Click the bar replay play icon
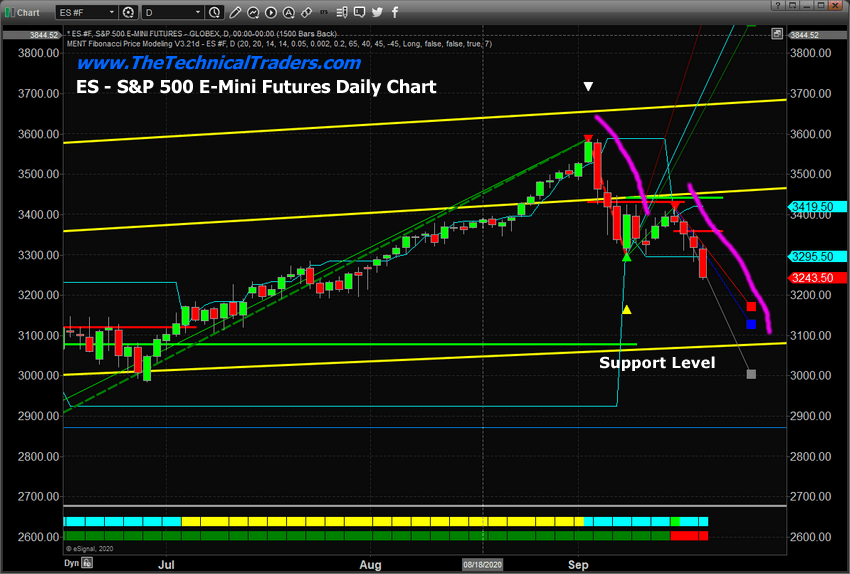Viewport: 850px width, 574px height. pyautogui.click(x=271, y=12)
